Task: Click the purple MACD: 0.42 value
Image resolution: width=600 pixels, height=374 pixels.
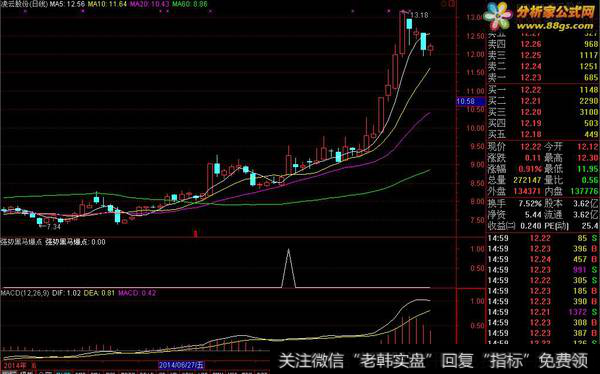Action: [x=137, y=293]
